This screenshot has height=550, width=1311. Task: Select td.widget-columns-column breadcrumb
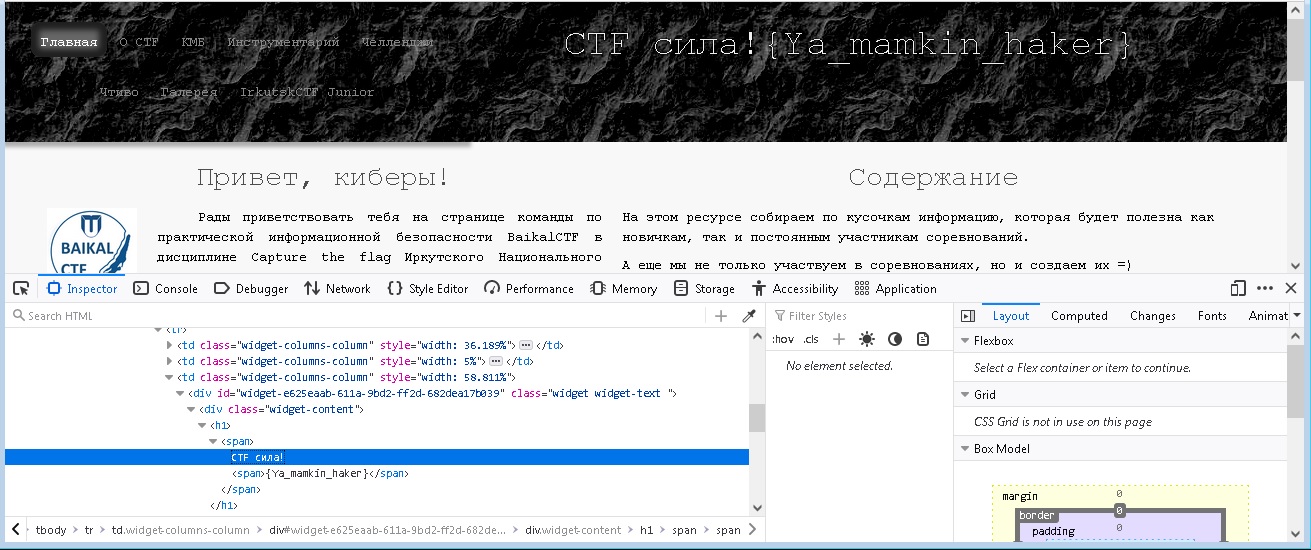click(x=180, y=530)
